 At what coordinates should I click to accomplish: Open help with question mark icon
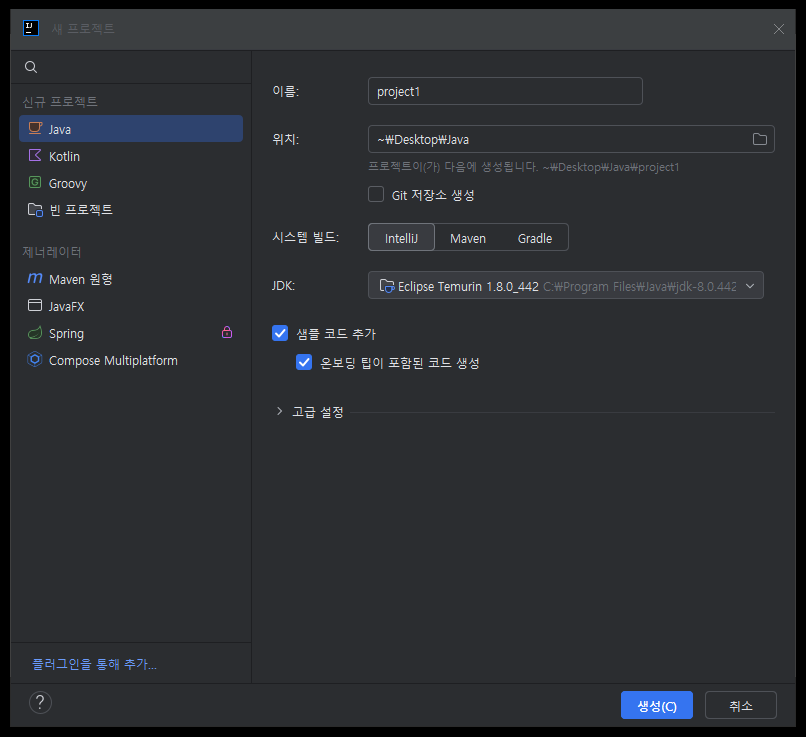(x=40, y=702)
